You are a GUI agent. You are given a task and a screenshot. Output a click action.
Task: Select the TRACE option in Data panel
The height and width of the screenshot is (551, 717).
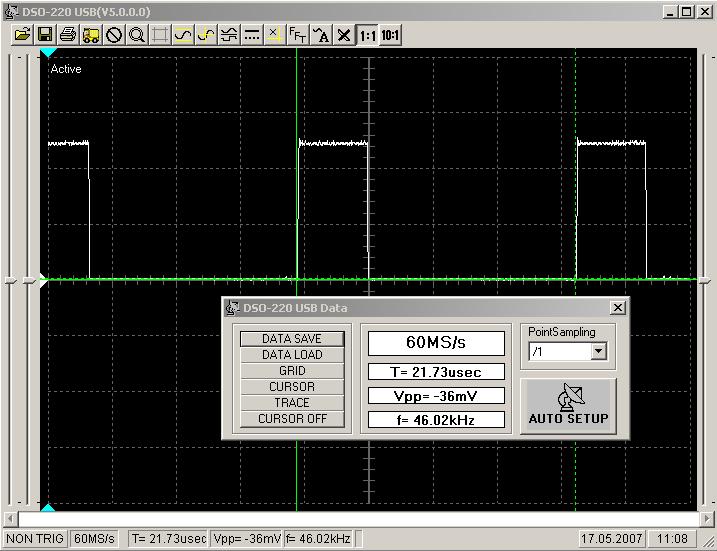(292, 403)
